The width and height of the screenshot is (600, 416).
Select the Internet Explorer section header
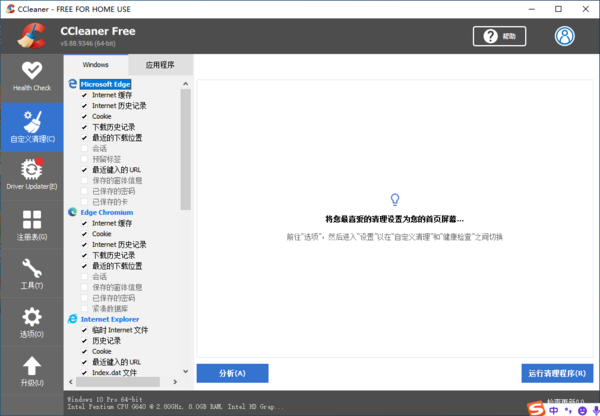(x=110, y=319)
